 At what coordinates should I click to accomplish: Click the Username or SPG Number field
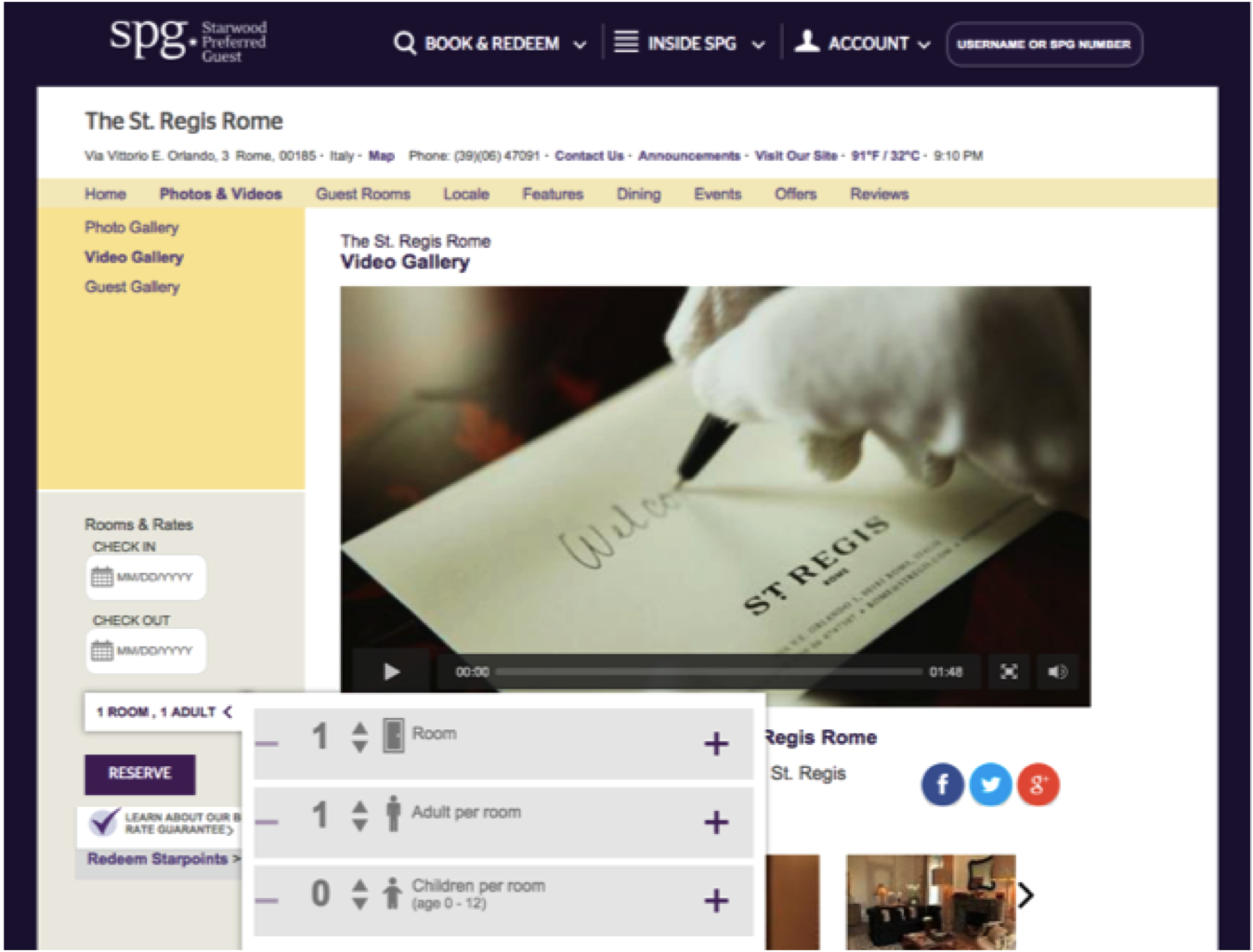1044,45
